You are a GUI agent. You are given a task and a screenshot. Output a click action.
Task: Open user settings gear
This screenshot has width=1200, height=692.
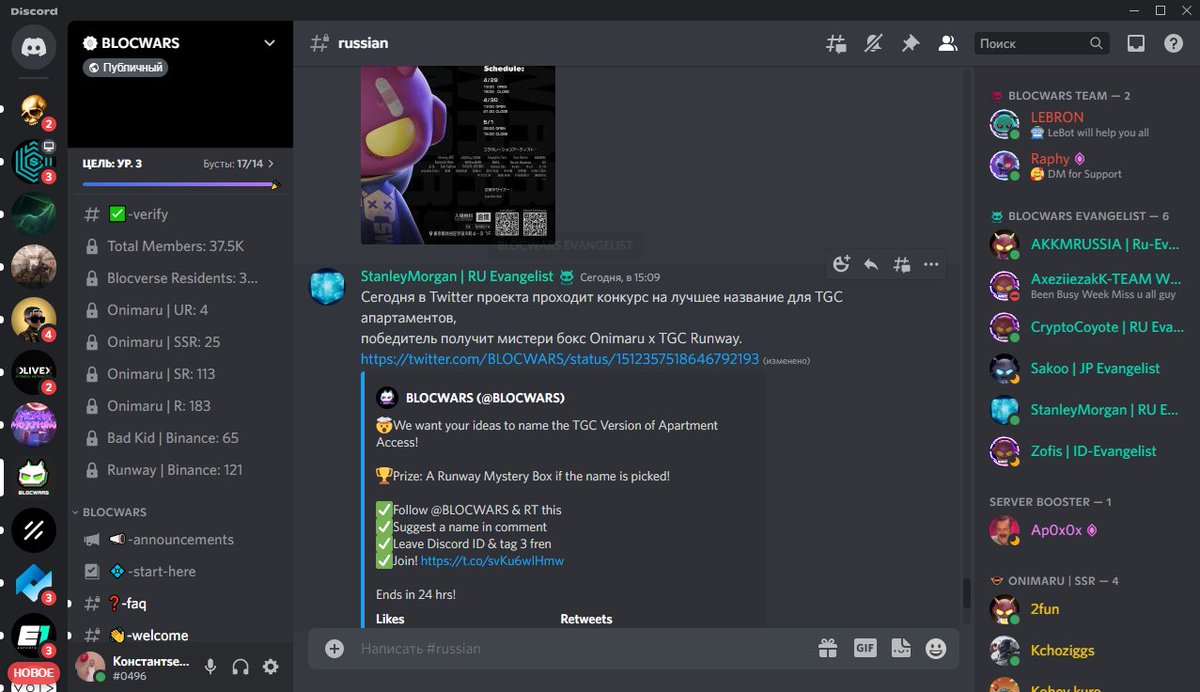click(270, 666)
